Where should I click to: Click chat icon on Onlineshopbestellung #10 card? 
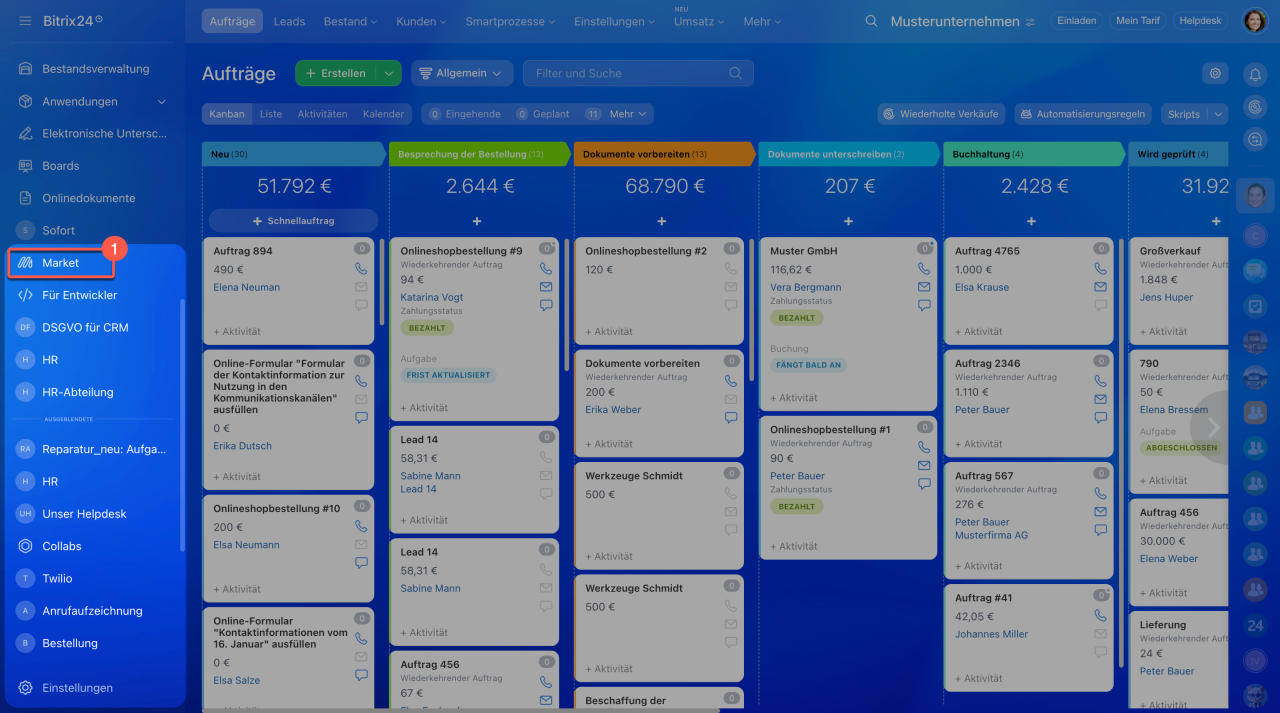(361, 563)
